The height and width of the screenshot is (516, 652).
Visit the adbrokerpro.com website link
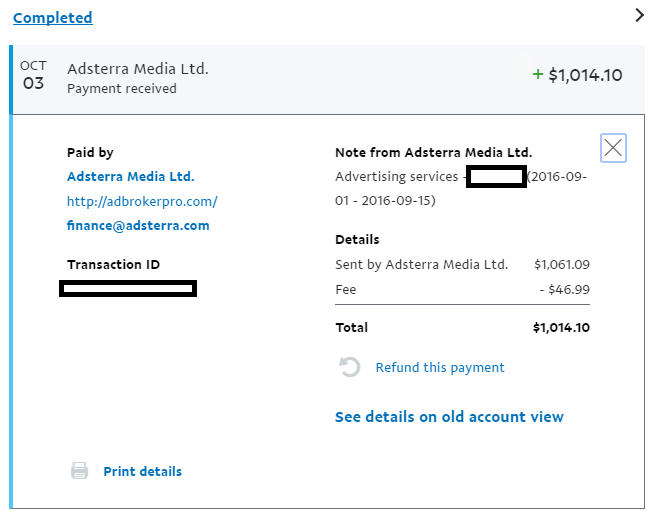click(x=141, y=201)
